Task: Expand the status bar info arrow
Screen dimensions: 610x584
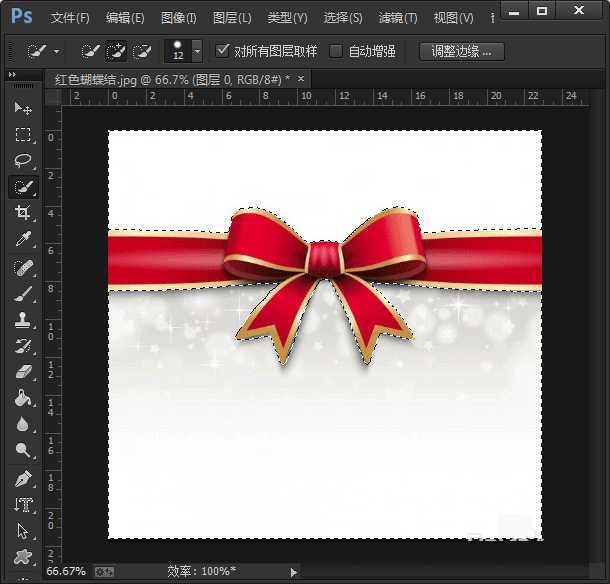Action: (x=293, y=572)
